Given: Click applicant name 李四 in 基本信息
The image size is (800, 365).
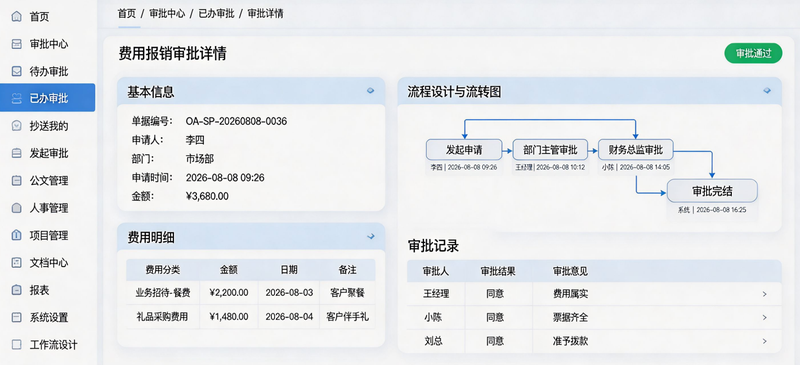Looking at the screenshot, I should [195, 140].
